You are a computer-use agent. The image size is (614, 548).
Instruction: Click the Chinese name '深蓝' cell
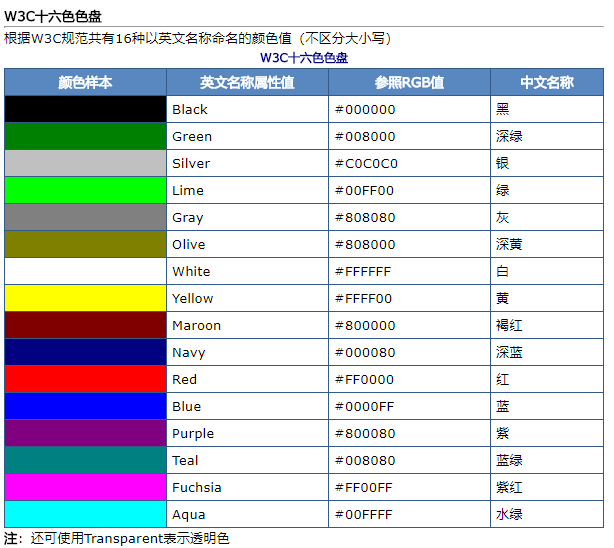tap(547, 353)
